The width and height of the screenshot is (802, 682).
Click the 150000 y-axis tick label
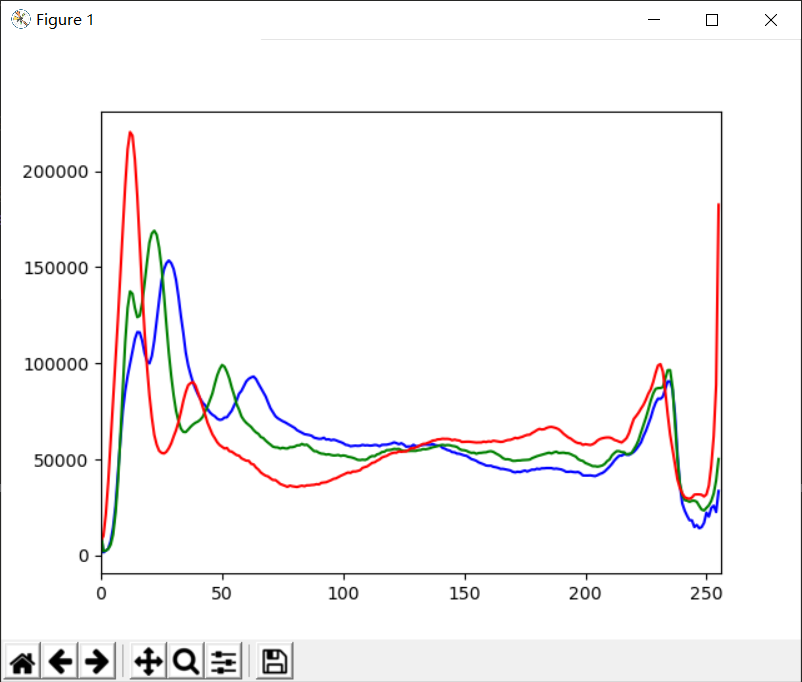[x=56, y=268]
